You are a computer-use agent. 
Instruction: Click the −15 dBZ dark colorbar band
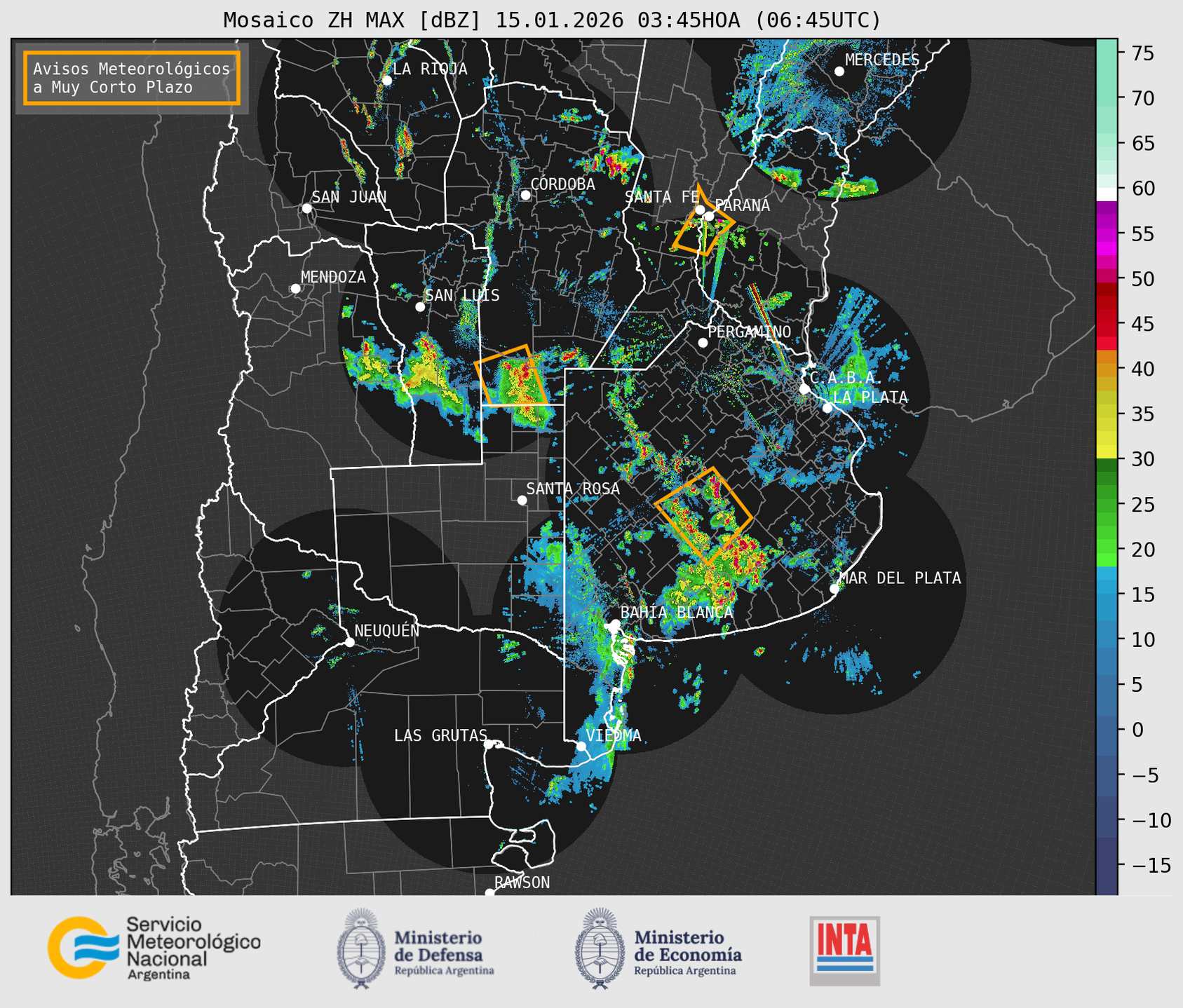click(x=1107, y=866)
